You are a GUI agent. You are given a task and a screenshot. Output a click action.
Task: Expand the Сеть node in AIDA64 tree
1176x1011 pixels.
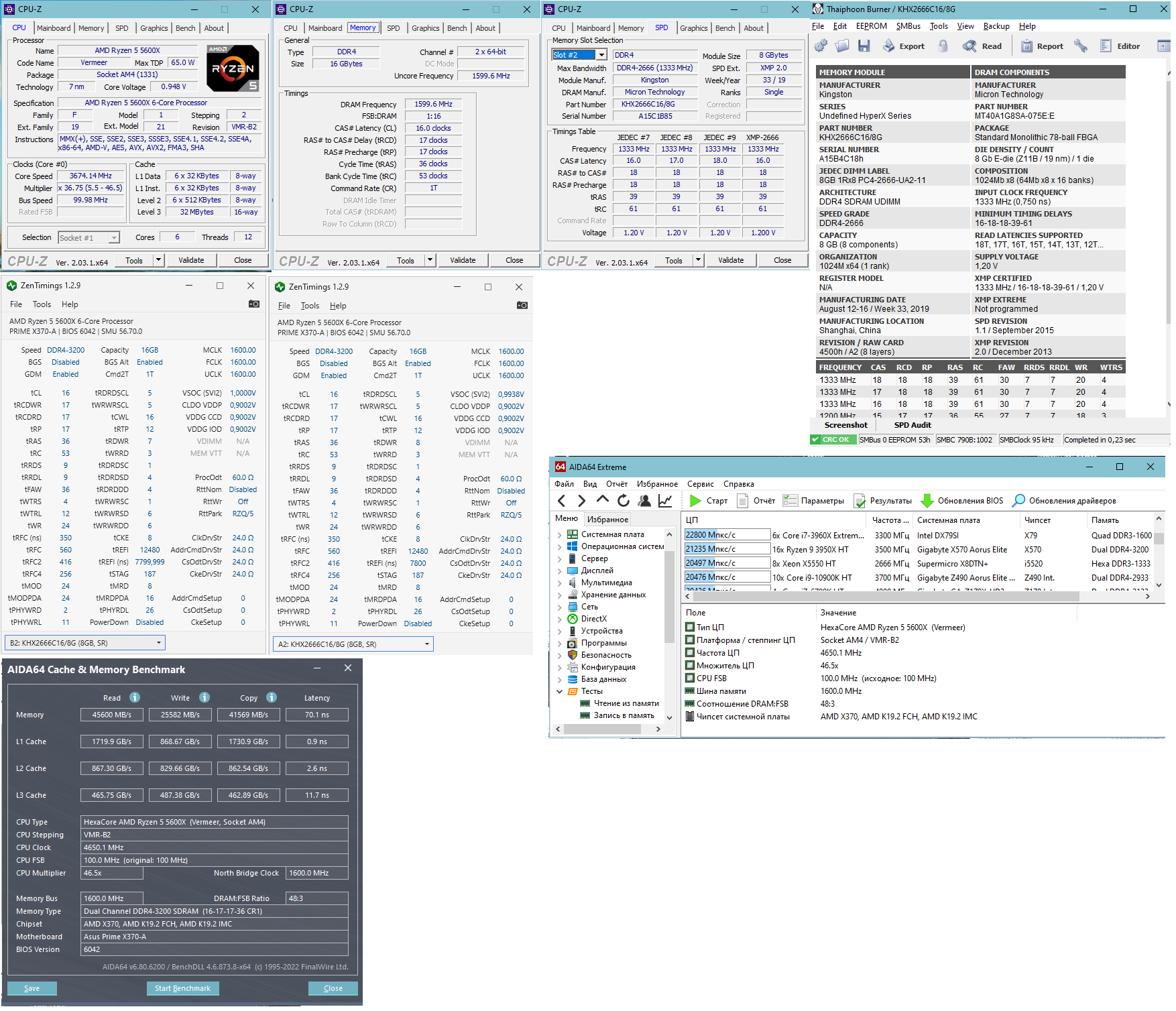[560, 607]
